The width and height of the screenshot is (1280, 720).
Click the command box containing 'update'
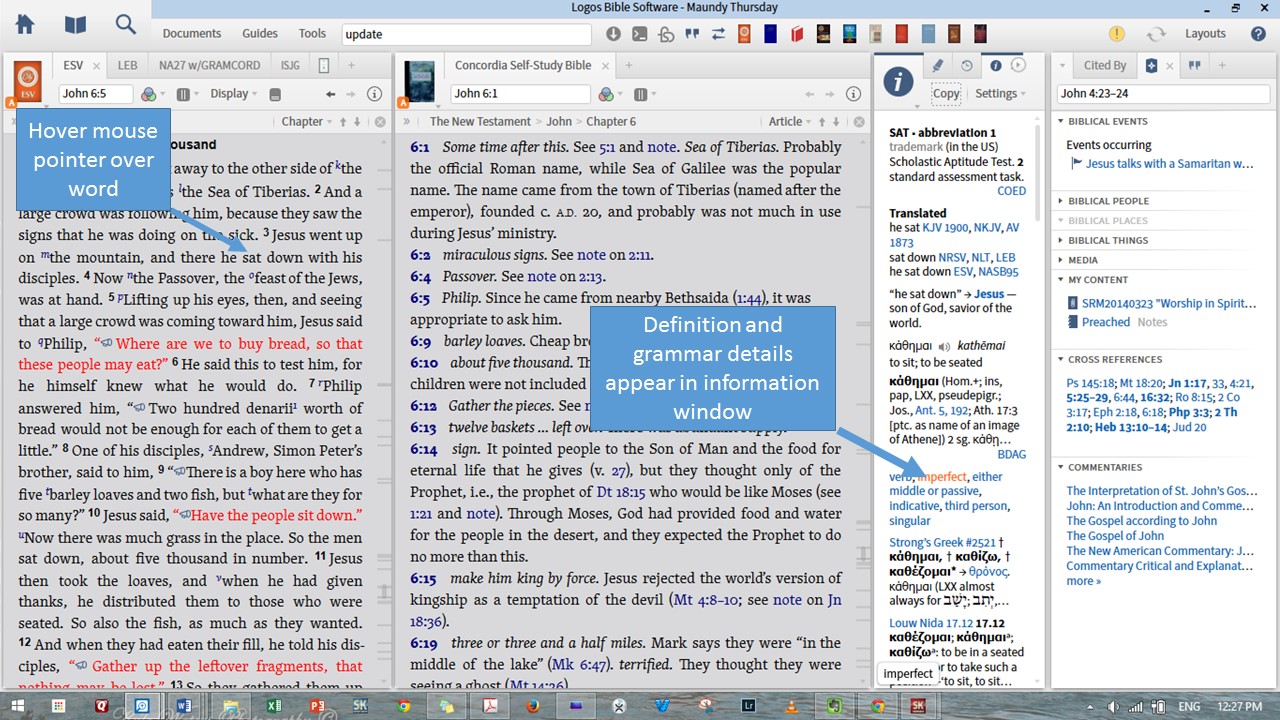[468, 33]
